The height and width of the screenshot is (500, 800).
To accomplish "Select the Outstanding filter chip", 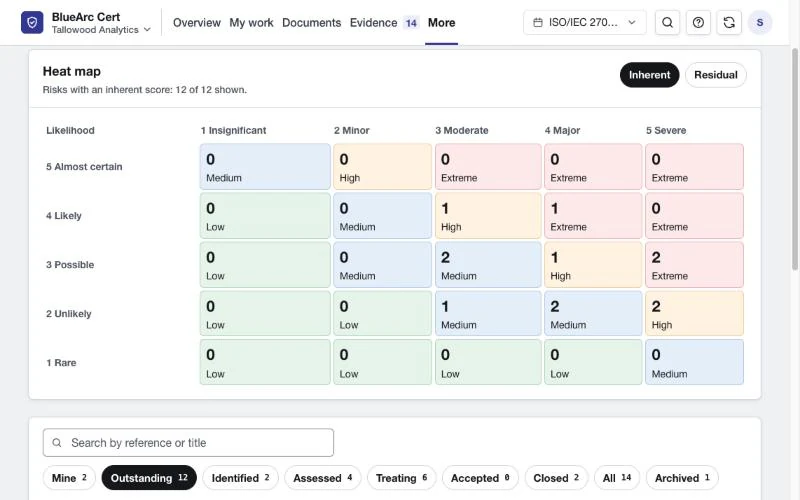I will 149,478.
